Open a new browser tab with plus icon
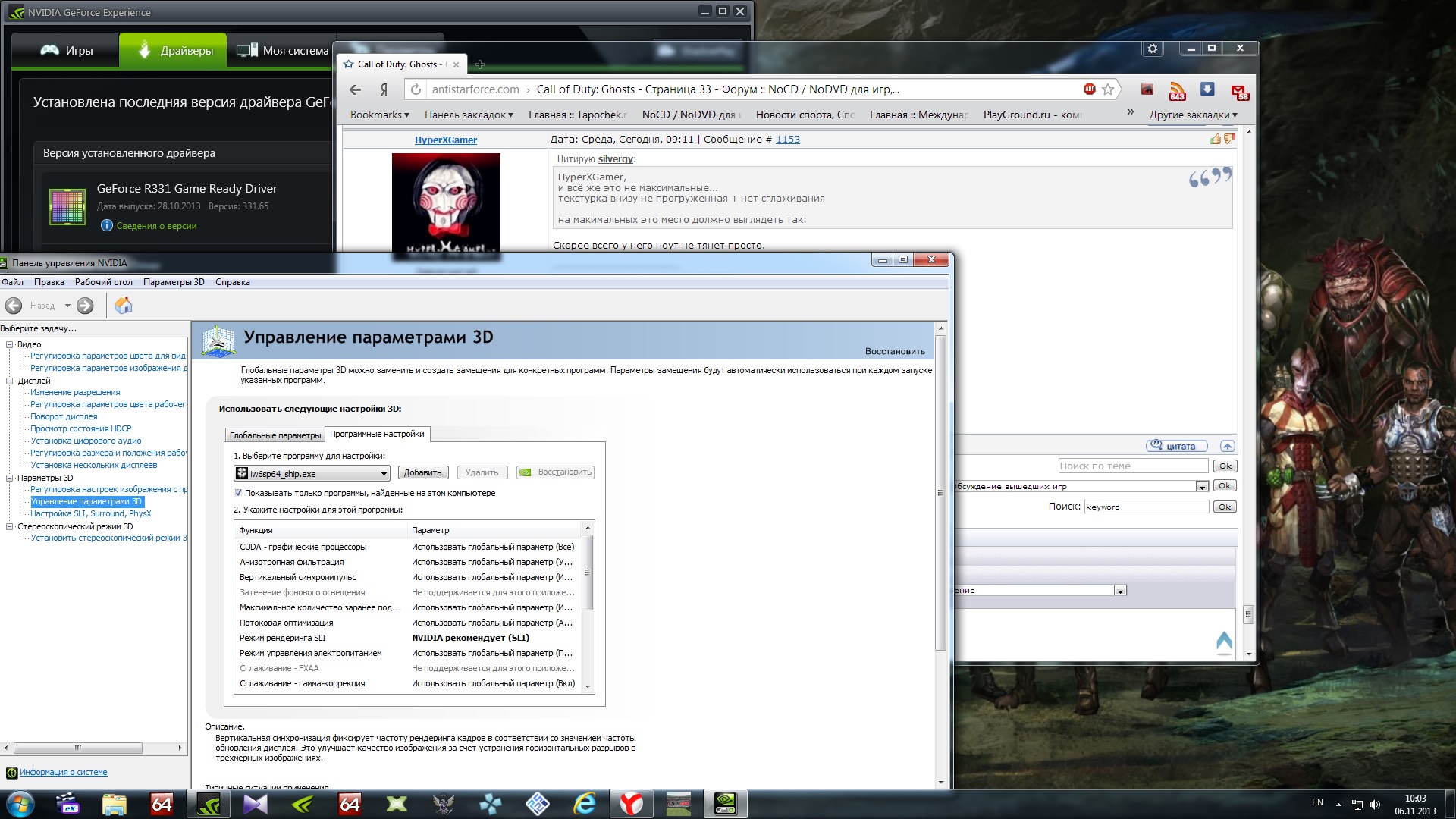This screenshot has width=1456, height=819. [x=479, y=64]
